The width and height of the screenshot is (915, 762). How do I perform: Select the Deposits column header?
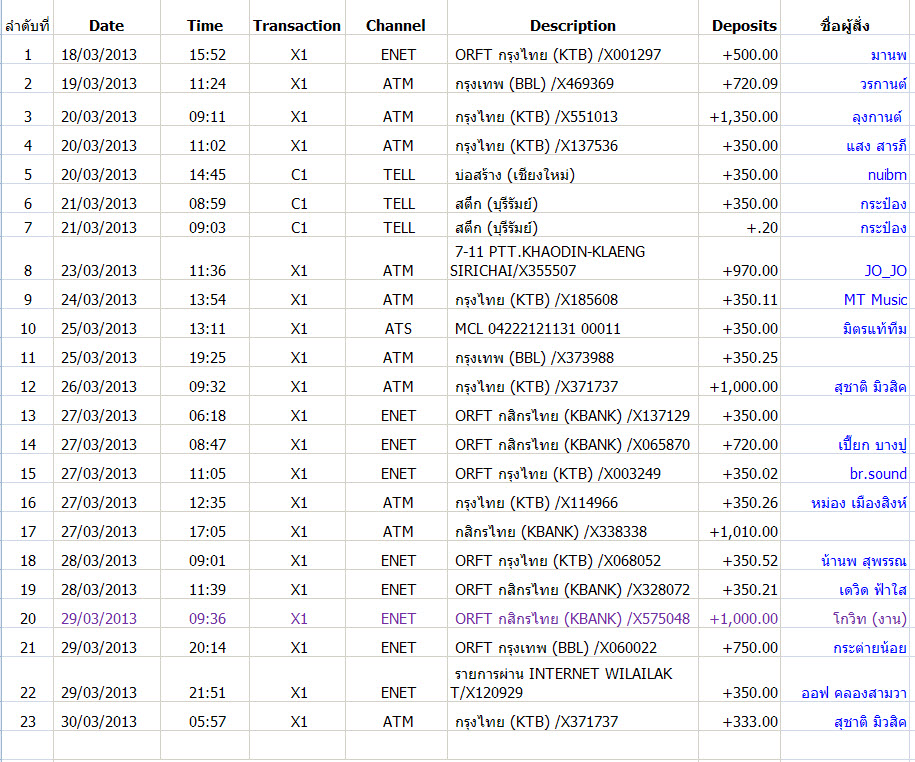(x=744, y=26)
